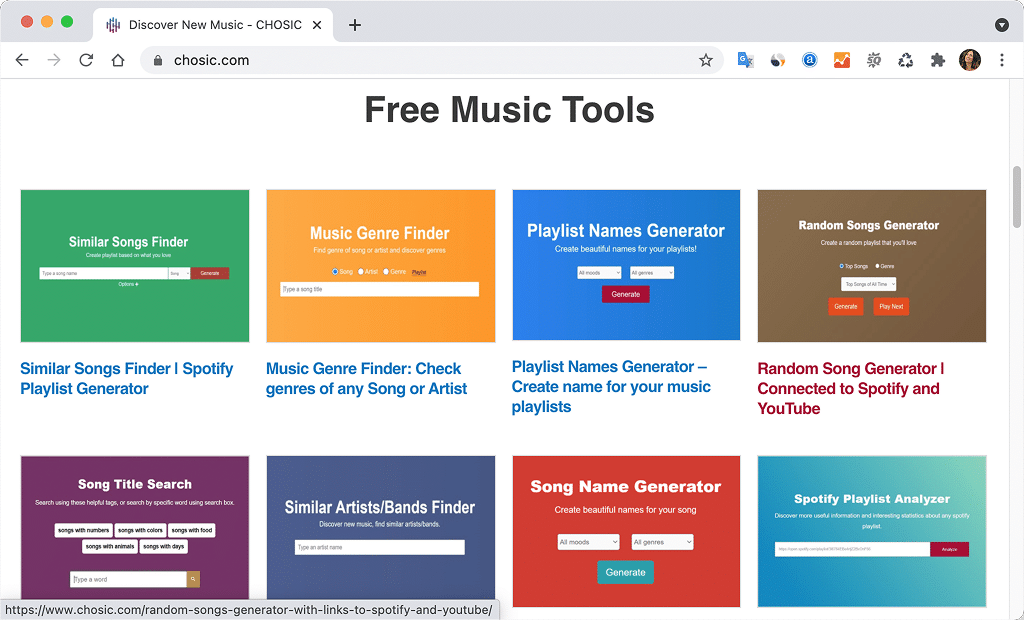Image resolution: width=1024 pixels, height=620 pixels.
Task: Open the Google Translate extension icon
Action: click(746, 60)
